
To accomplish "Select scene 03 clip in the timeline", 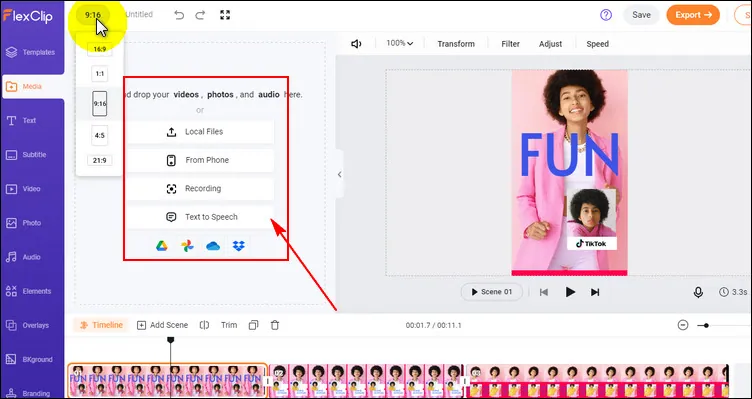I will (598, 380).
